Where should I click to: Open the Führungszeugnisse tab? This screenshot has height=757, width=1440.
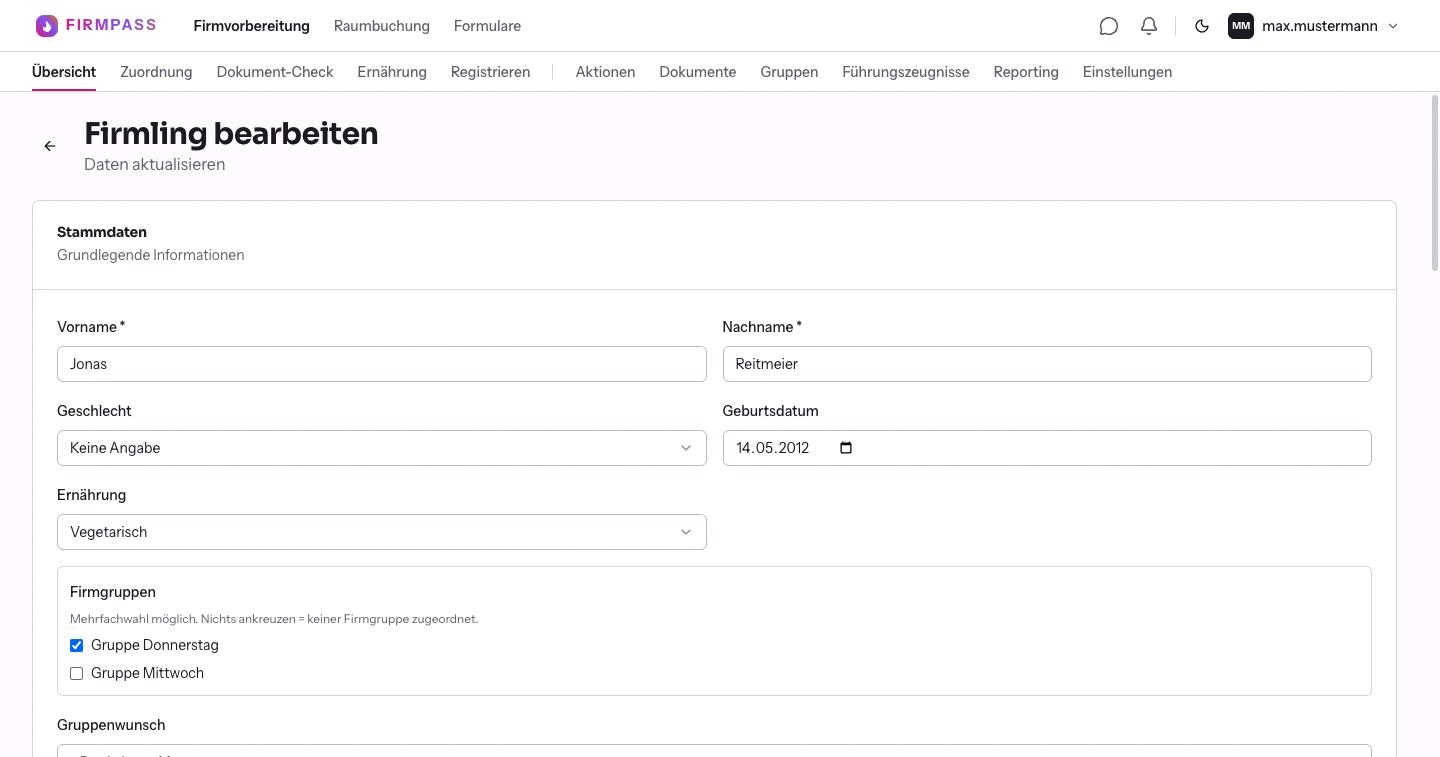click(x=906, y=72)
